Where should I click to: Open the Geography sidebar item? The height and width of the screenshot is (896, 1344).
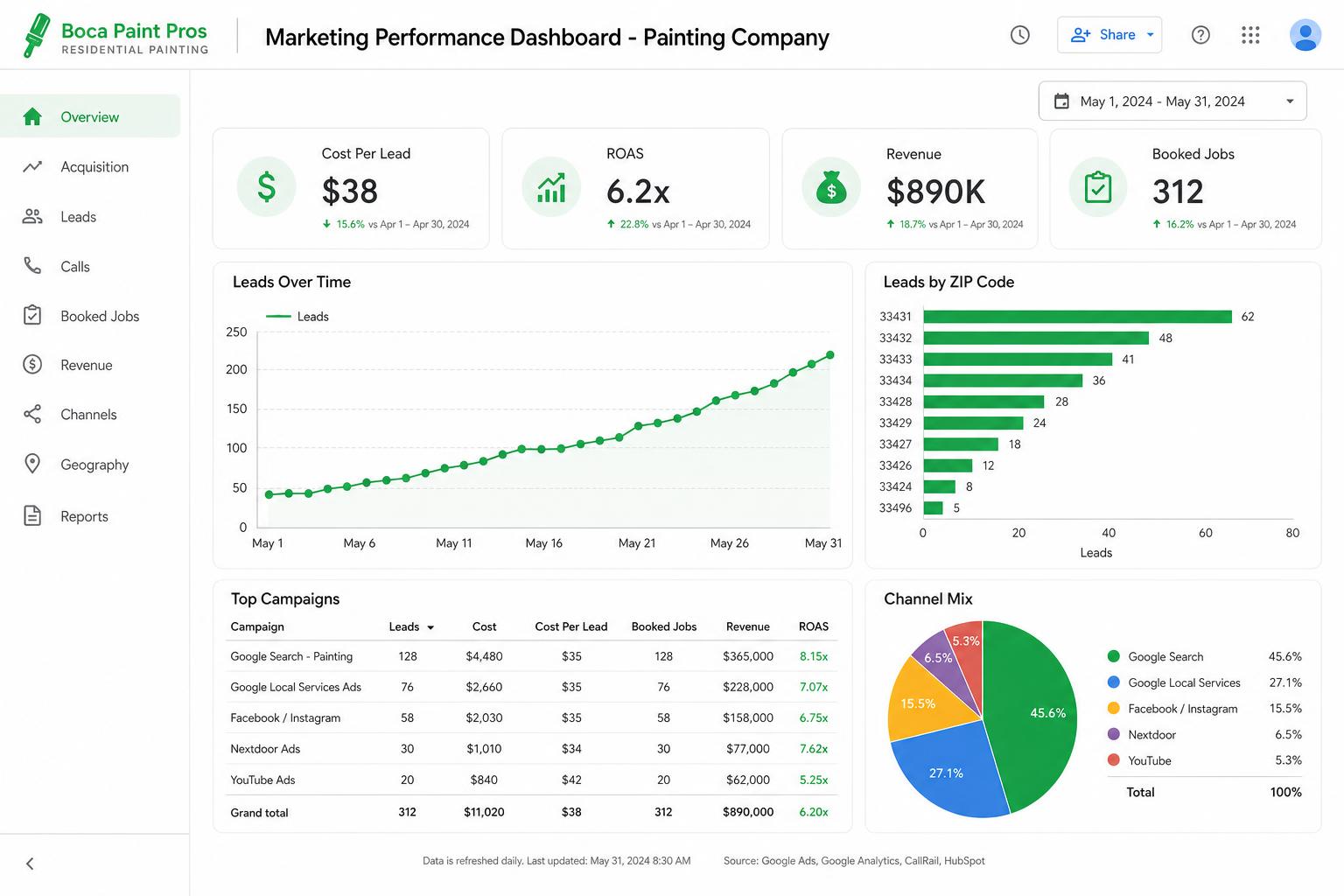click(x=90, y=464)
